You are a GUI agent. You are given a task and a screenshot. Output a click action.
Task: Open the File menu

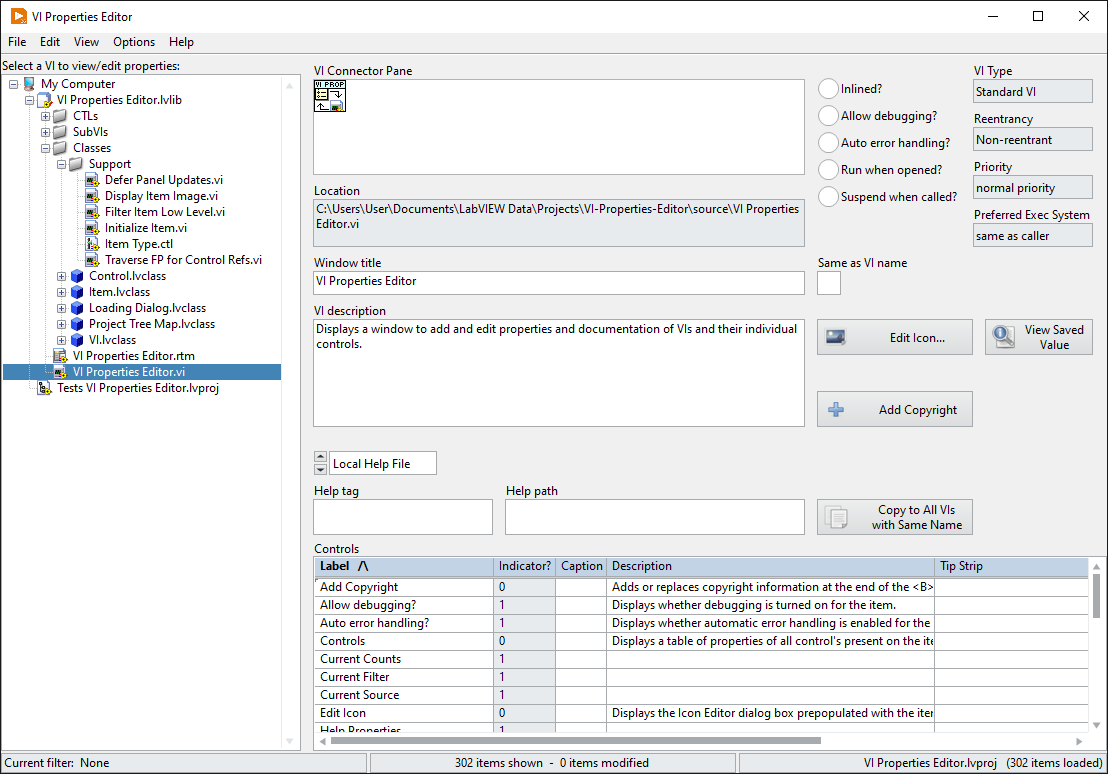[x=17, y=42]
